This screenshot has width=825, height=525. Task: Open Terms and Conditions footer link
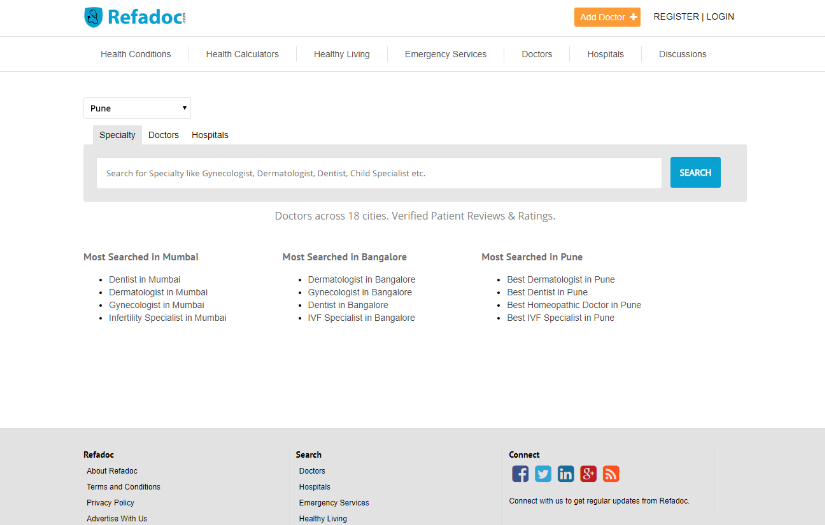coord(124,487)
